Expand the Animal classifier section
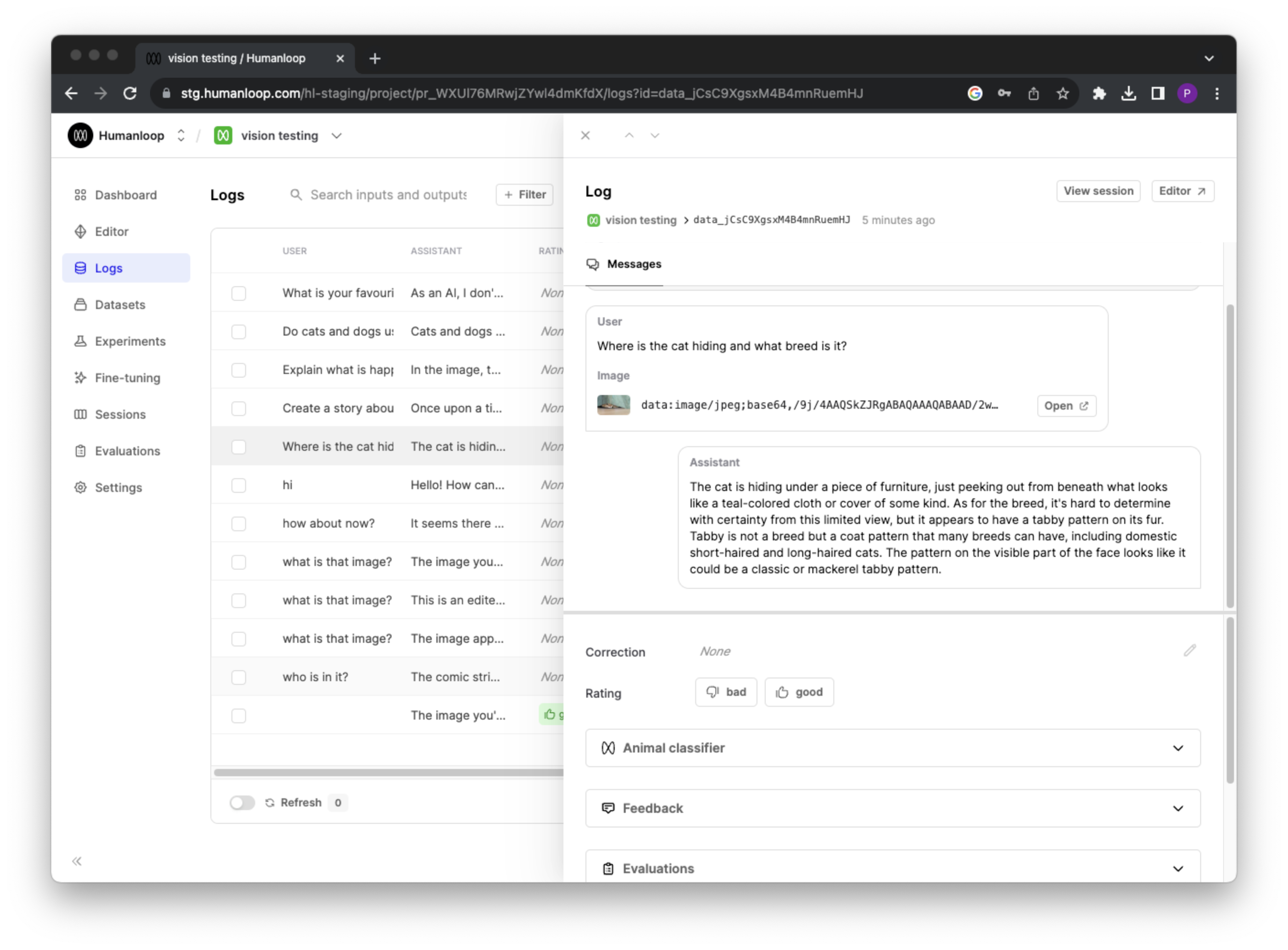This screenshot has width=1288, height=950. pos(893,749)
